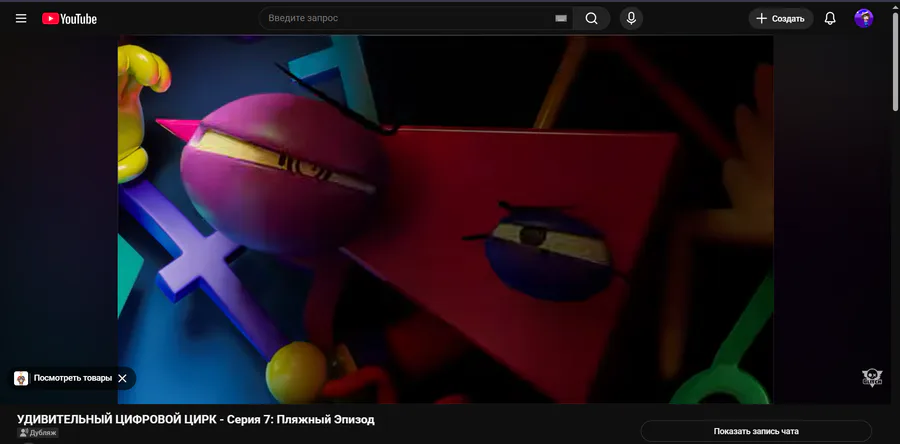Open the notifications bell

(830, 18)
